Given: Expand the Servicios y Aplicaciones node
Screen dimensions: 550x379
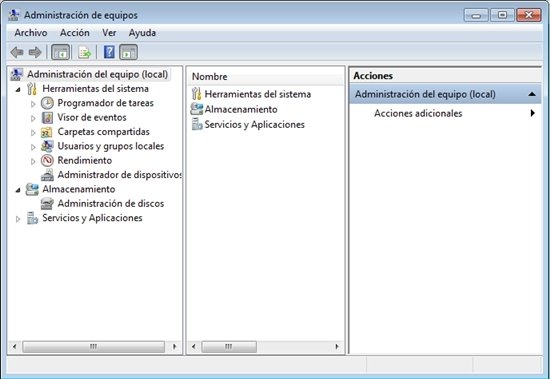Looking at the screenshot, I should 18,219.
